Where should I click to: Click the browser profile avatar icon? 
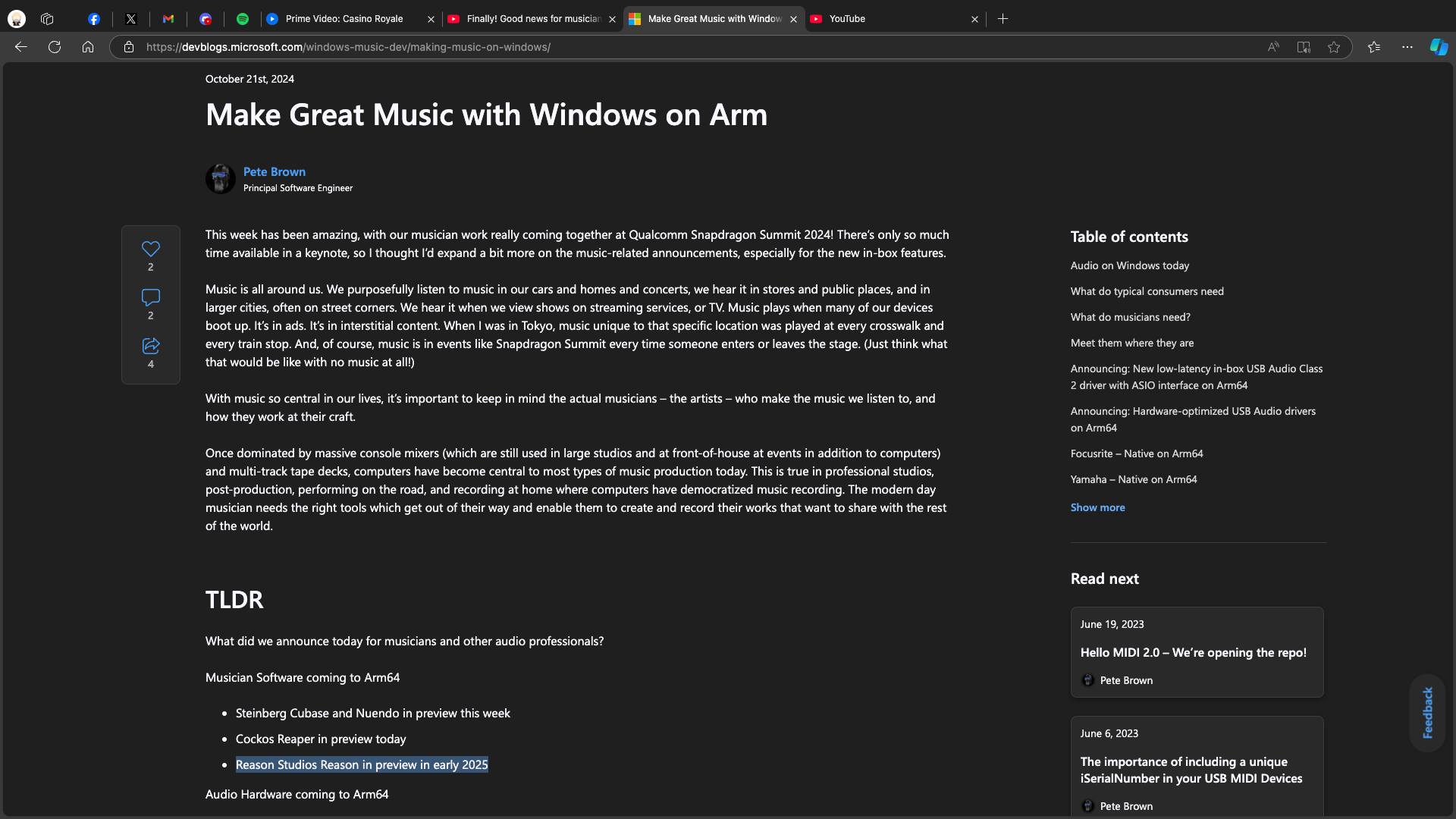pos(17,19)
